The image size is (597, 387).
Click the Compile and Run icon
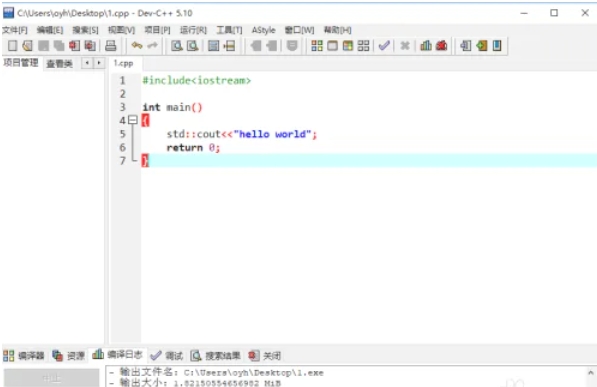coord(348,46)
